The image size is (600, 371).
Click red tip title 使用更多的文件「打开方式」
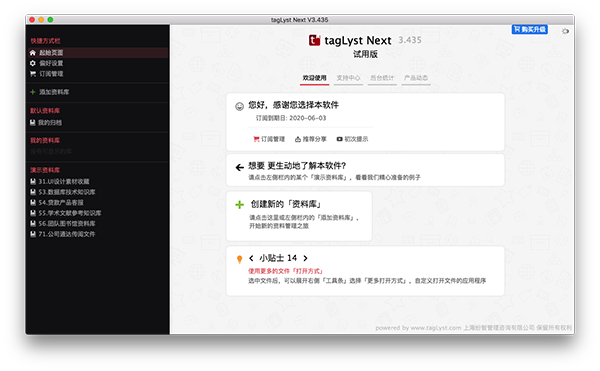[x=285, y=271]
